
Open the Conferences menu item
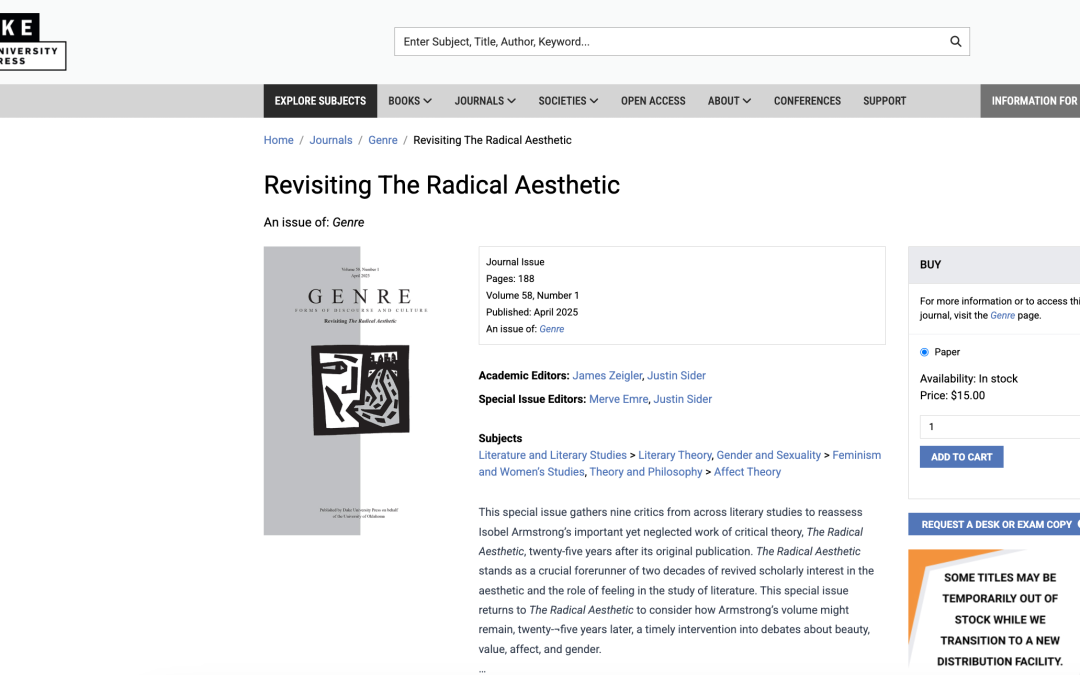coord(807,101)
